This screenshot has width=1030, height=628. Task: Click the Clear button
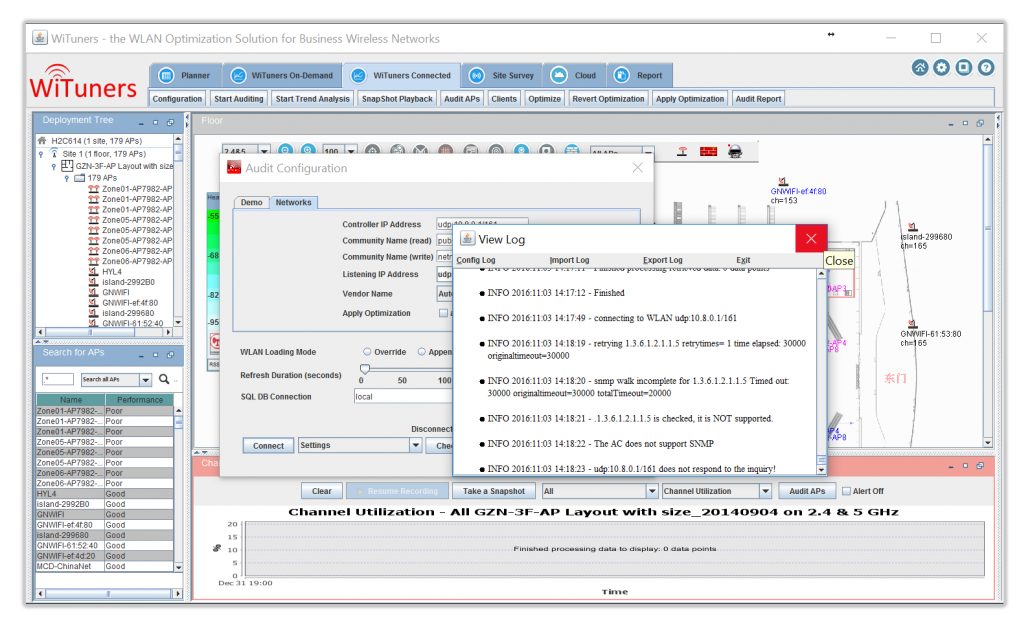[x=321, y=491]
